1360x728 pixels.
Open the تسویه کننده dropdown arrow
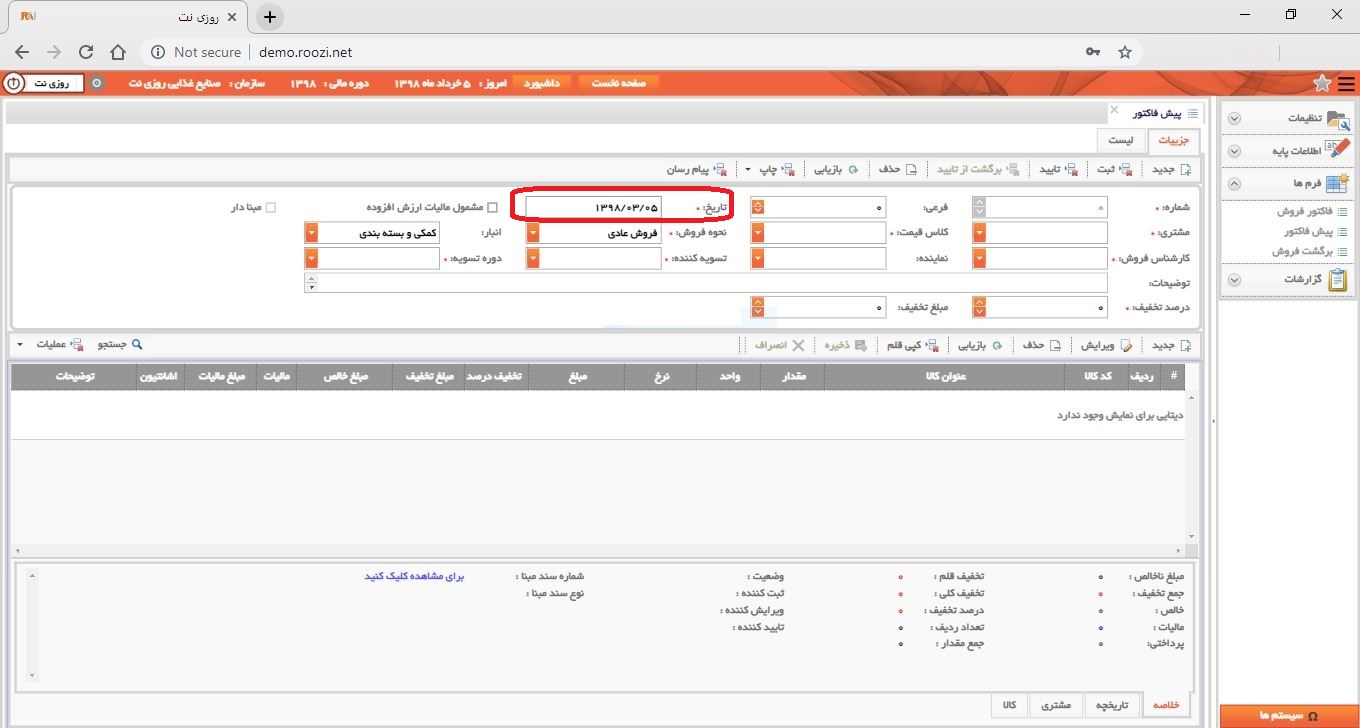(533, 258)
